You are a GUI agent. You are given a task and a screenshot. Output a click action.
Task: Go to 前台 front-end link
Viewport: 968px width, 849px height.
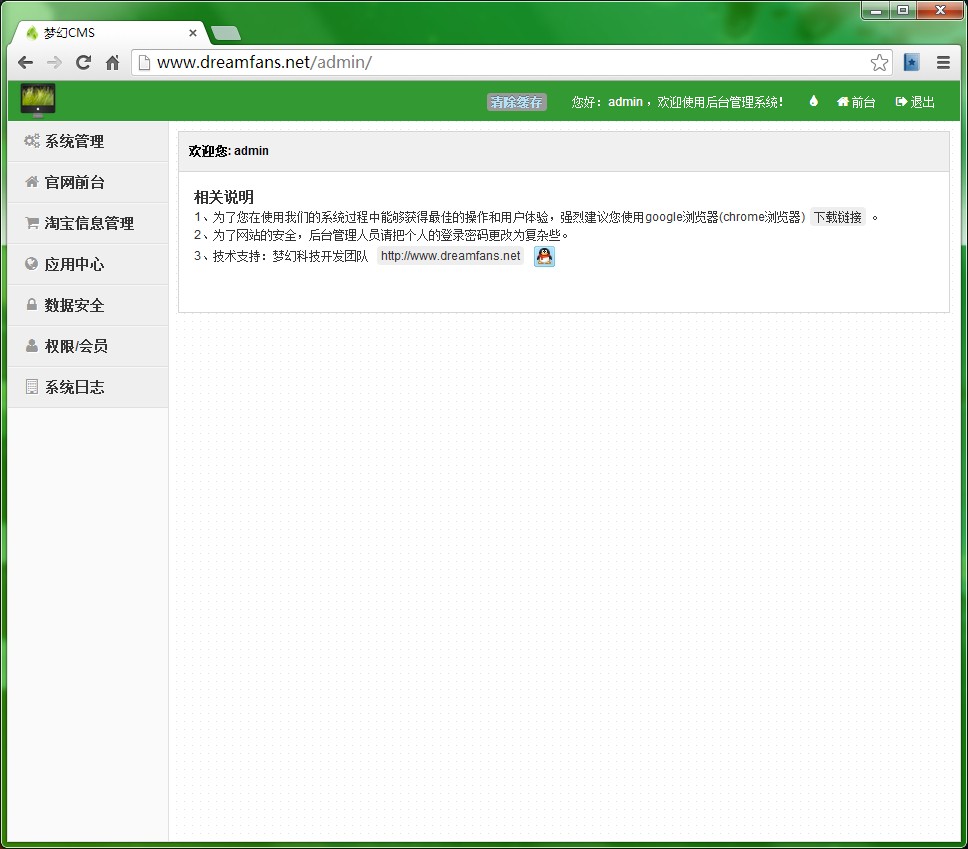click(x=856, y=102)
